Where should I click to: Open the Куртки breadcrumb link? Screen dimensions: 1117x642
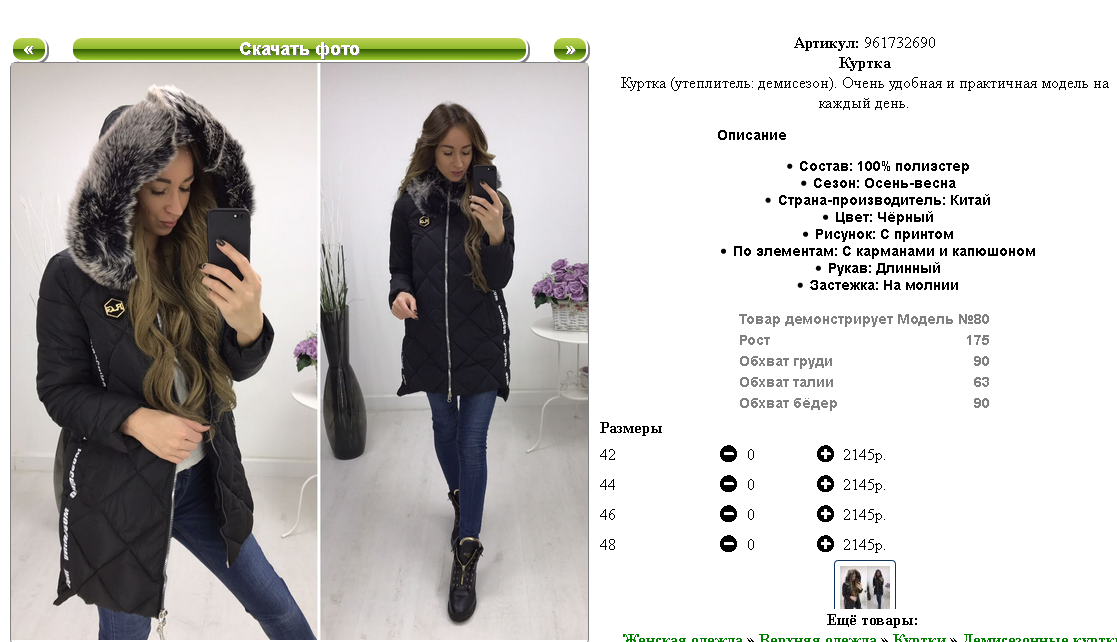tap(919, 637)
